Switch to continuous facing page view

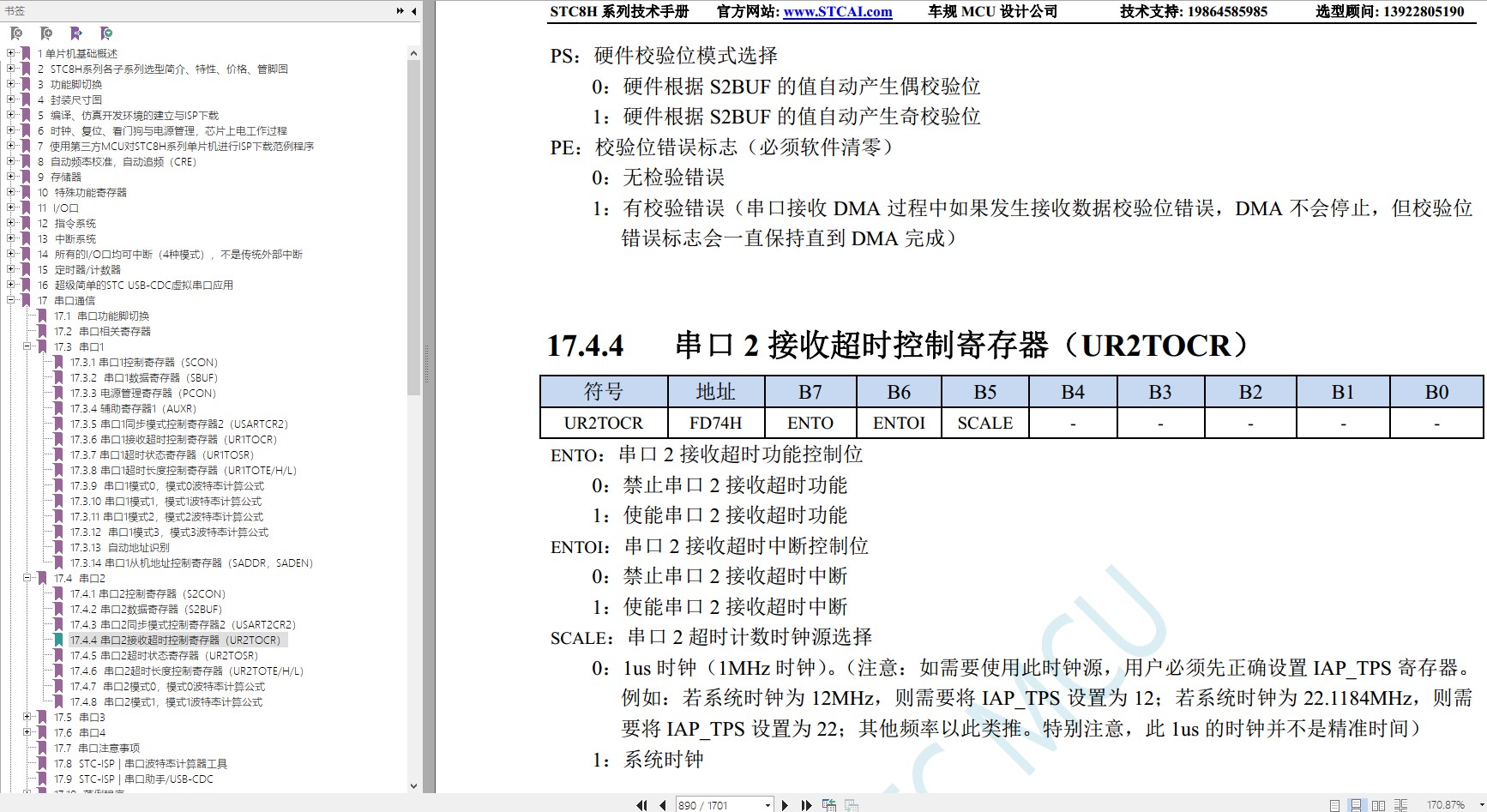(1400, 805)
